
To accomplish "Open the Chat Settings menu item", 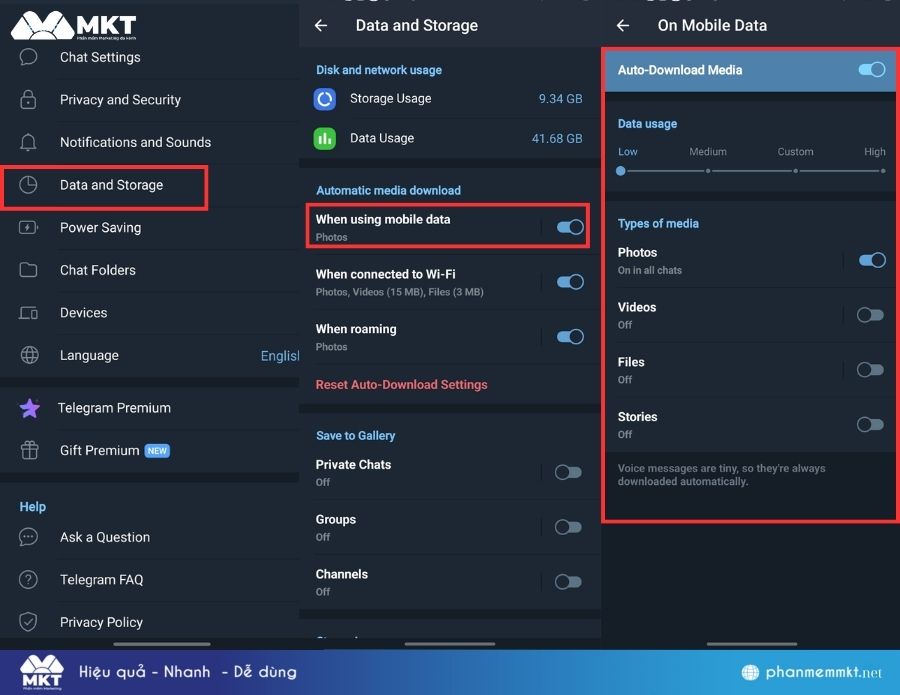I will pyautogui.click(x=100, y=58).
